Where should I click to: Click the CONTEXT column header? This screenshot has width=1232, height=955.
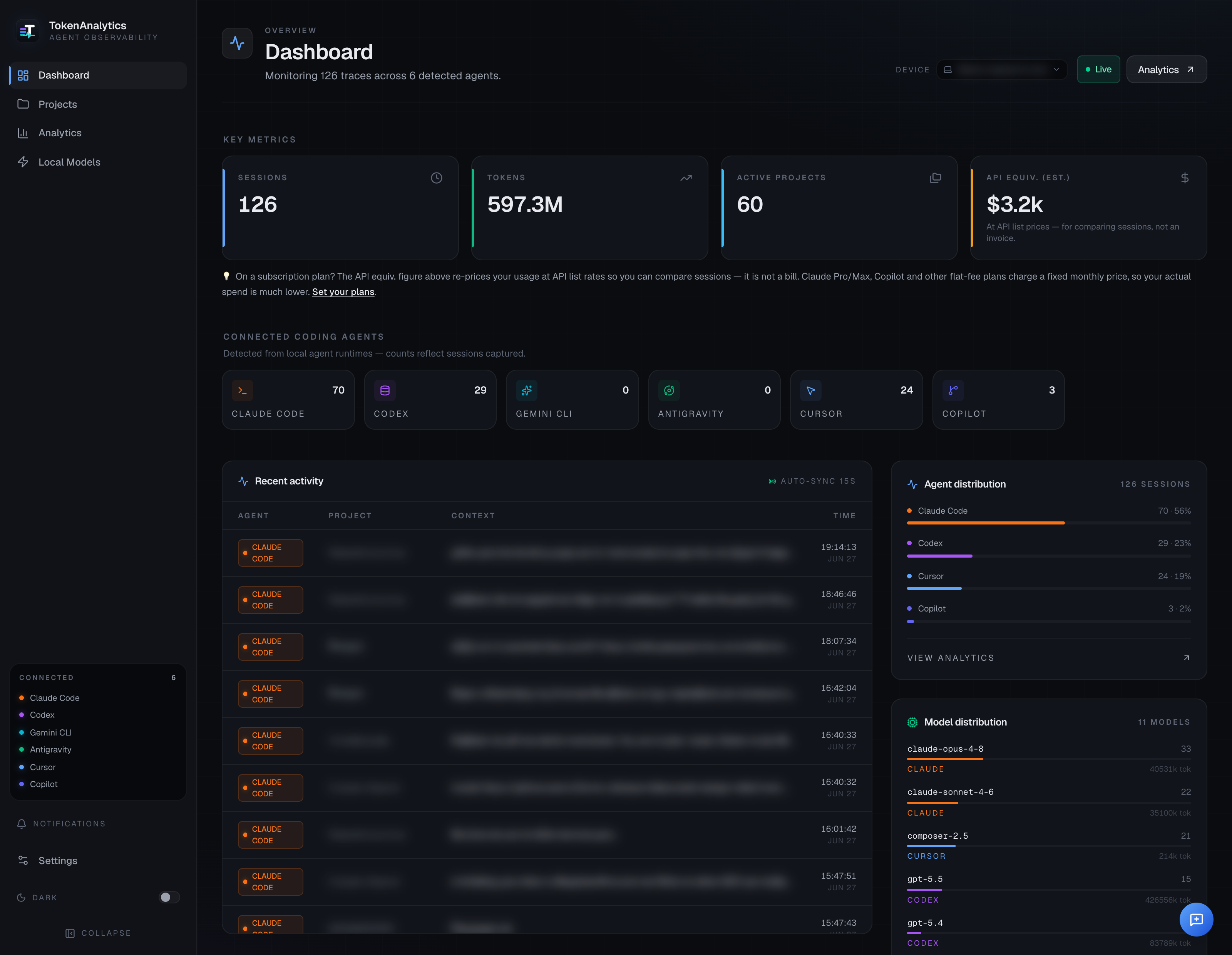coord(473,516)
